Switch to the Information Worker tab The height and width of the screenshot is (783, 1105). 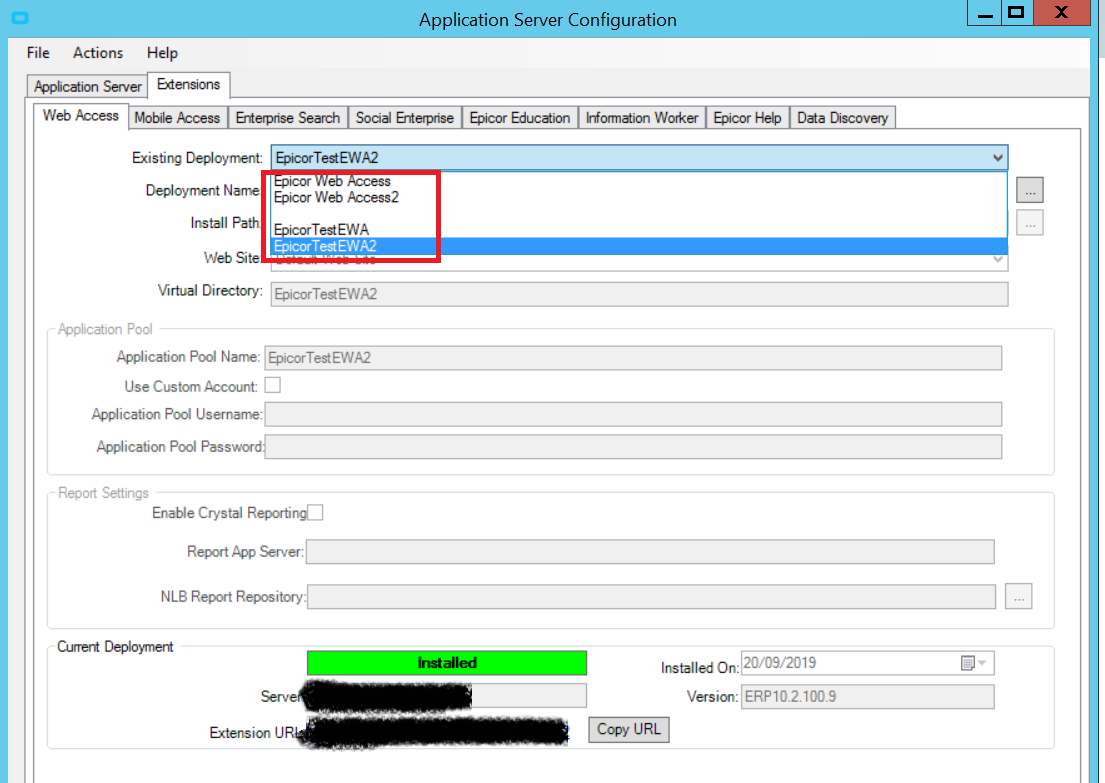[642, 118]
